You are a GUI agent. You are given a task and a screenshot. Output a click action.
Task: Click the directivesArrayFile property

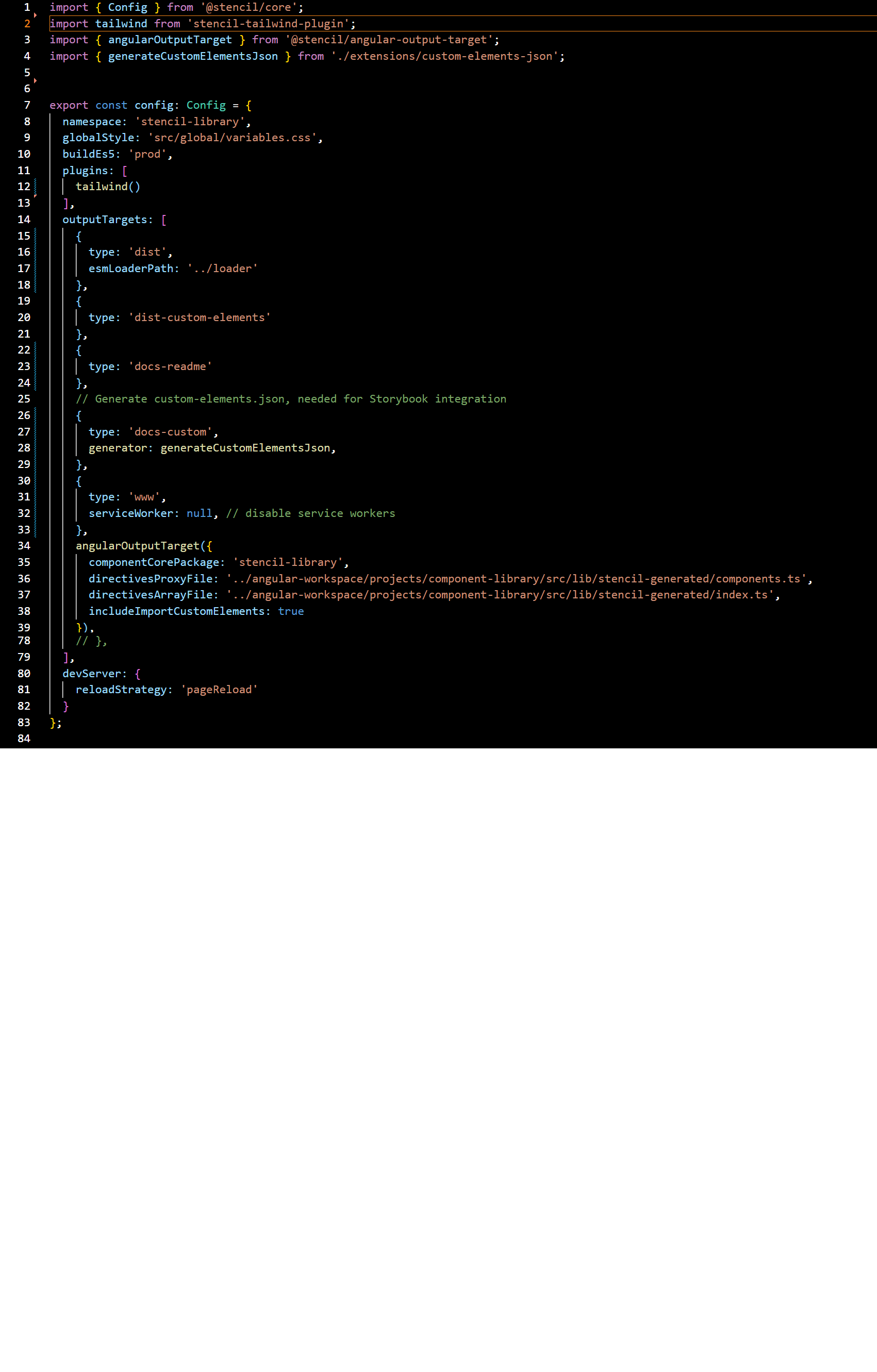coord(151,595)
